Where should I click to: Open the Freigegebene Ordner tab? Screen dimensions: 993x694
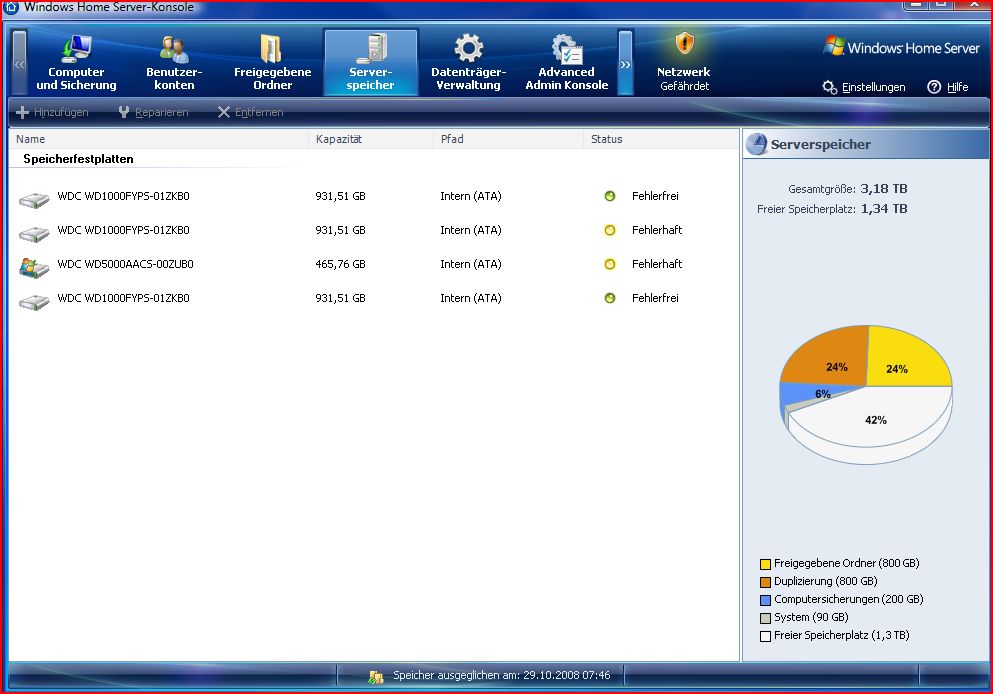(x=272, y=63)
